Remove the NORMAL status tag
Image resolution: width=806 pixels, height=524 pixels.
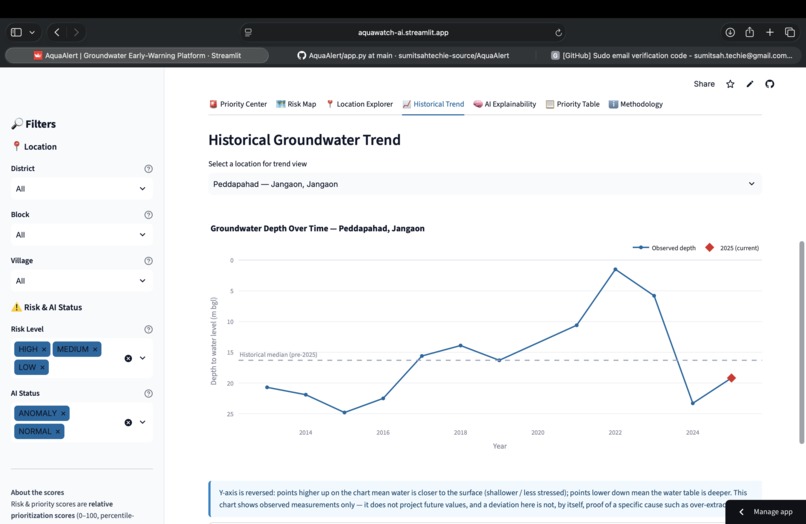[x=58, y=431]
